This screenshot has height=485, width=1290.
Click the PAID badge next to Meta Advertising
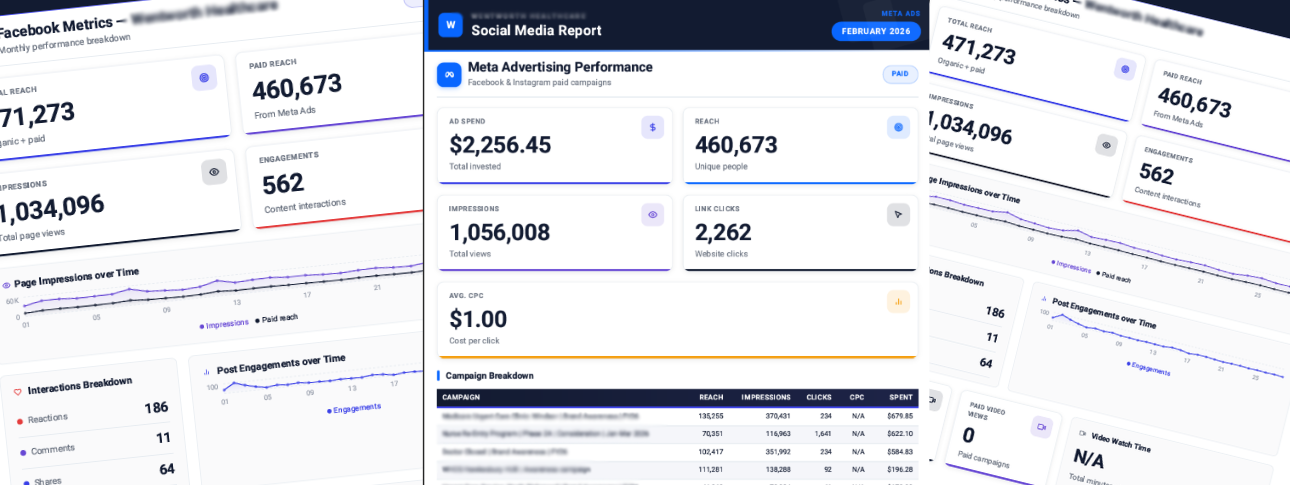(900, 74)
